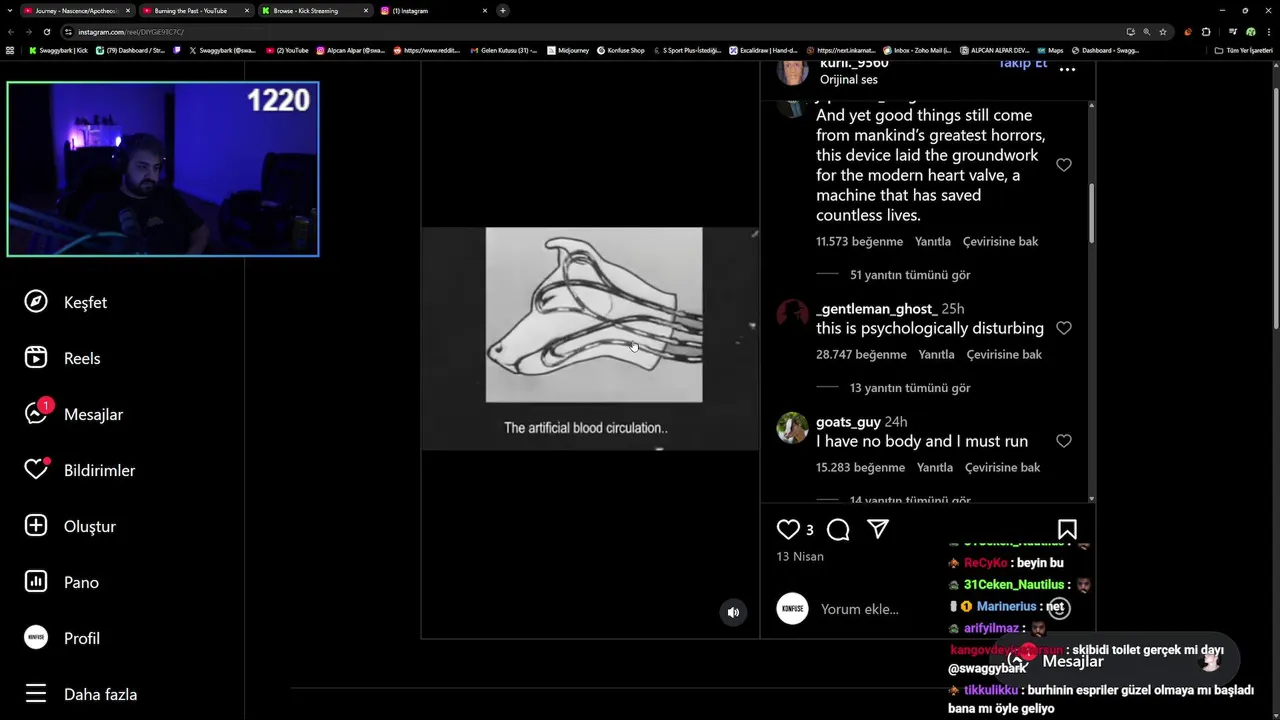1280x720 pixels.
Task: Click the '15.283 beğenme' likes count
Action: 860,467
